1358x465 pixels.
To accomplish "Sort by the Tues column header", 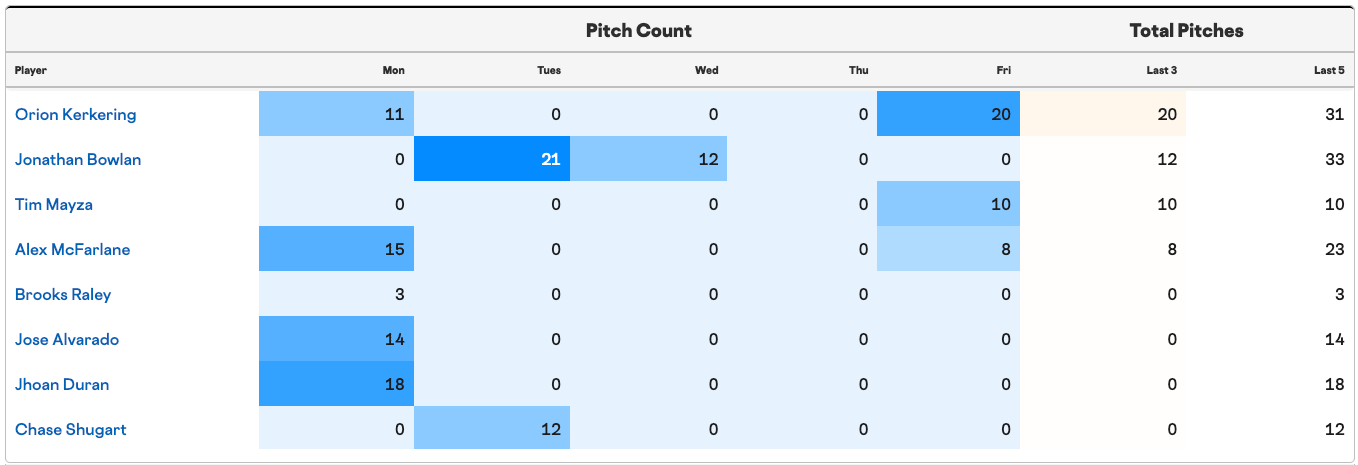I will [549, 70].
